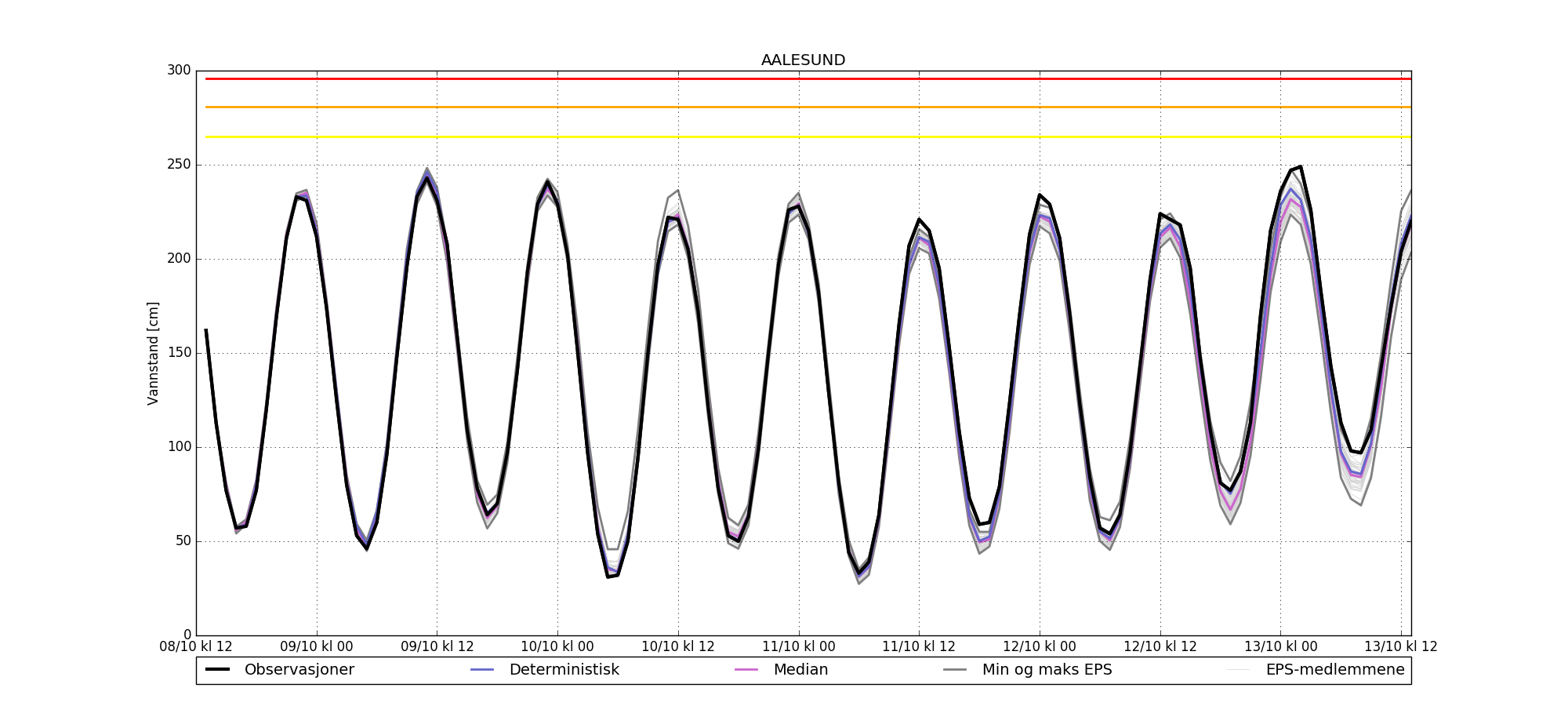Click the y-axis tick label 250

(179, 165)
